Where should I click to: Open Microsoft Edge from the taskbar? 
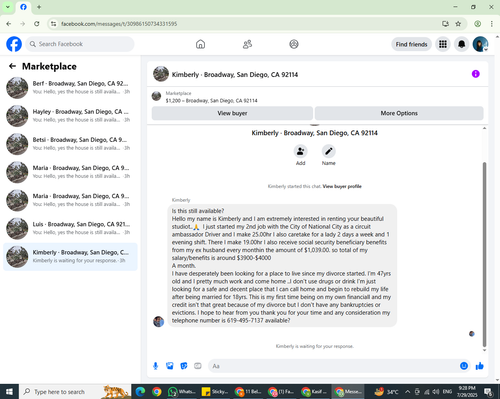(140, 392)
